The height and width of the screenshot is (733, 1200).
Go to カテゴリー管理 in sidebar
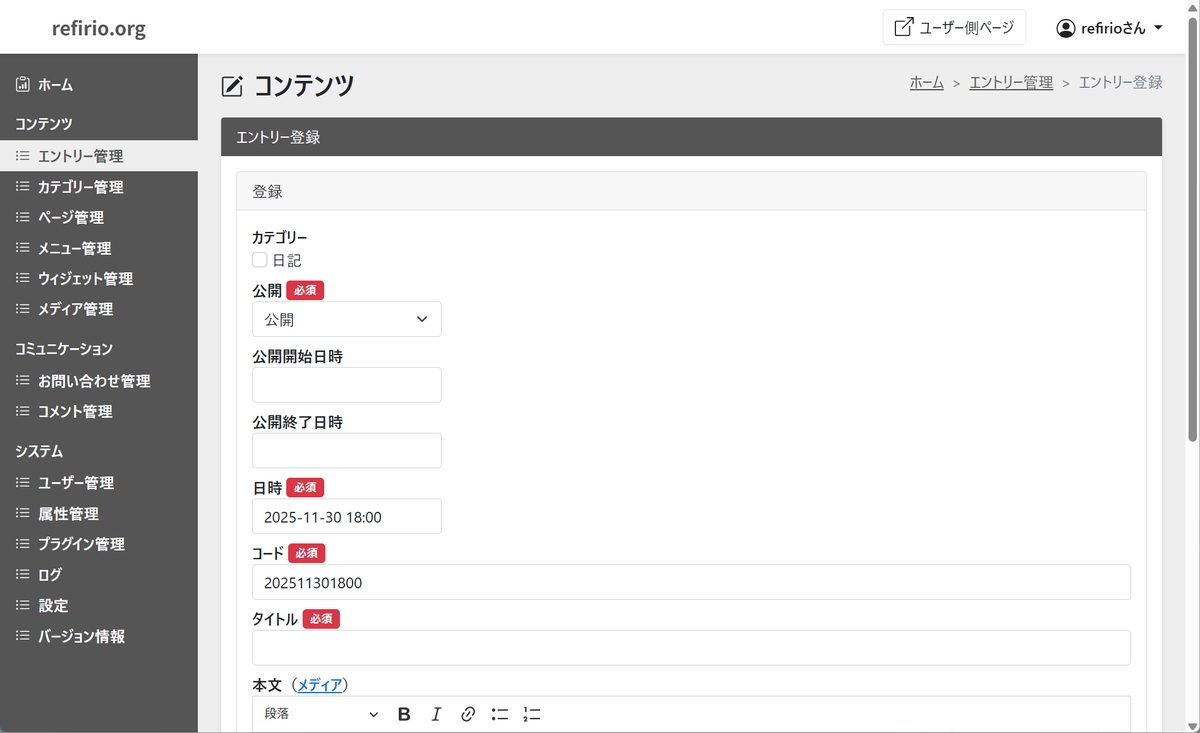[99, 187]
